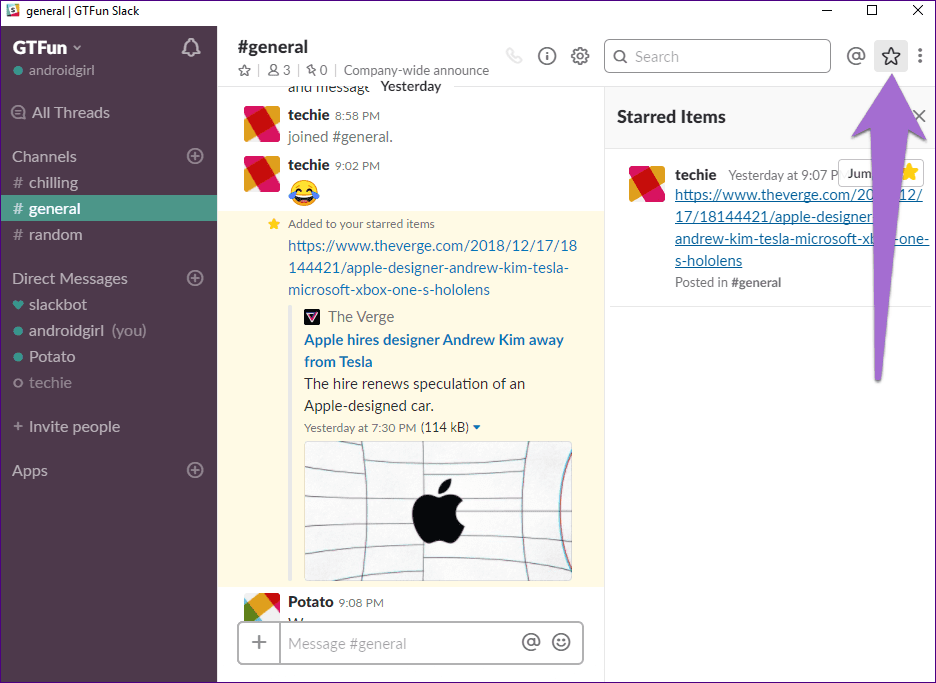Screen dimensions: 936x683
Task: Open All Threads view
Action: (x=61, y=112)
